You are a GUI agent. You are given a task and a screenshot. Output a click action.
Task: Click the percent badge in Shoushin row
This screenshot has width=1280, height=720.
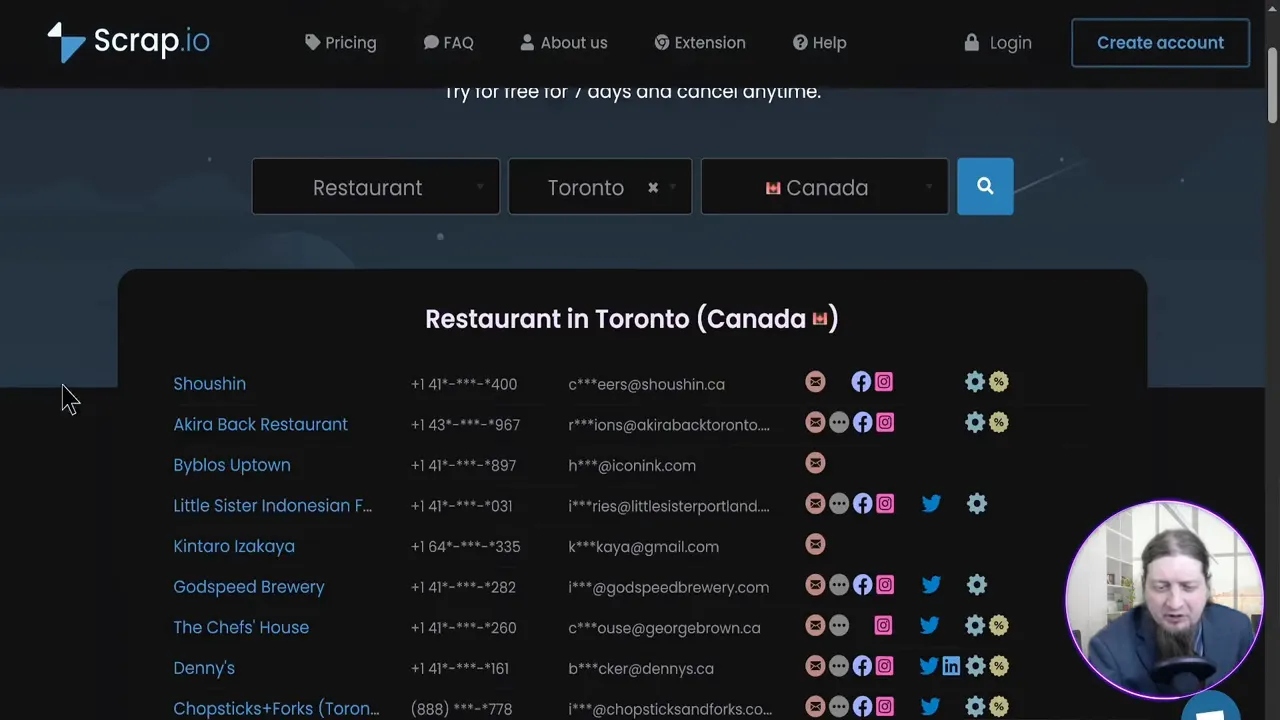click(x=998, y=382)
